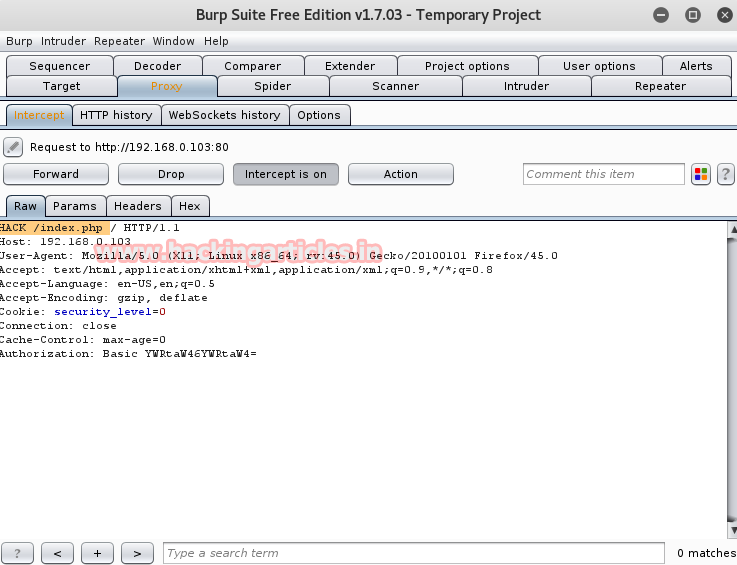The height and width of the screenshot is (565, 737).
Task: Minimize the Burp Suite window
Action: coord(661,15)
